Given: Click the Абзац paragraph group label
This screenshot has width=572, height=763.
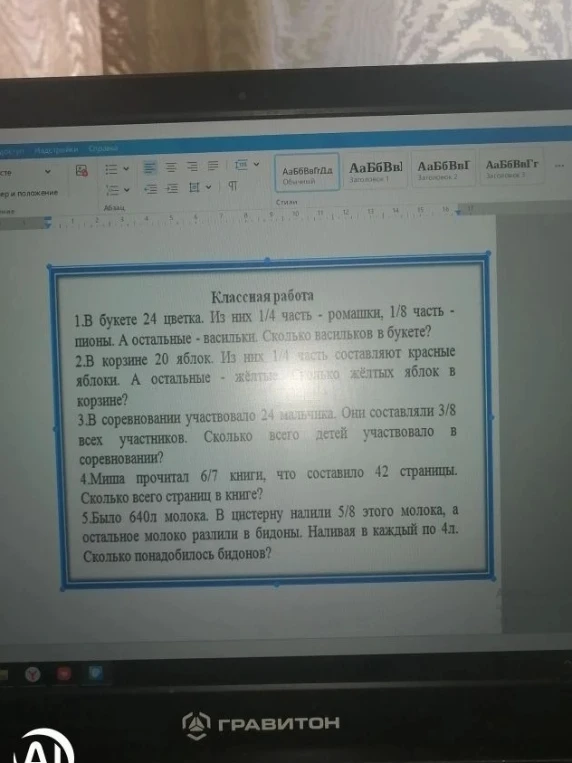Looking at the screenshot, I should click(x=114, y=207).
